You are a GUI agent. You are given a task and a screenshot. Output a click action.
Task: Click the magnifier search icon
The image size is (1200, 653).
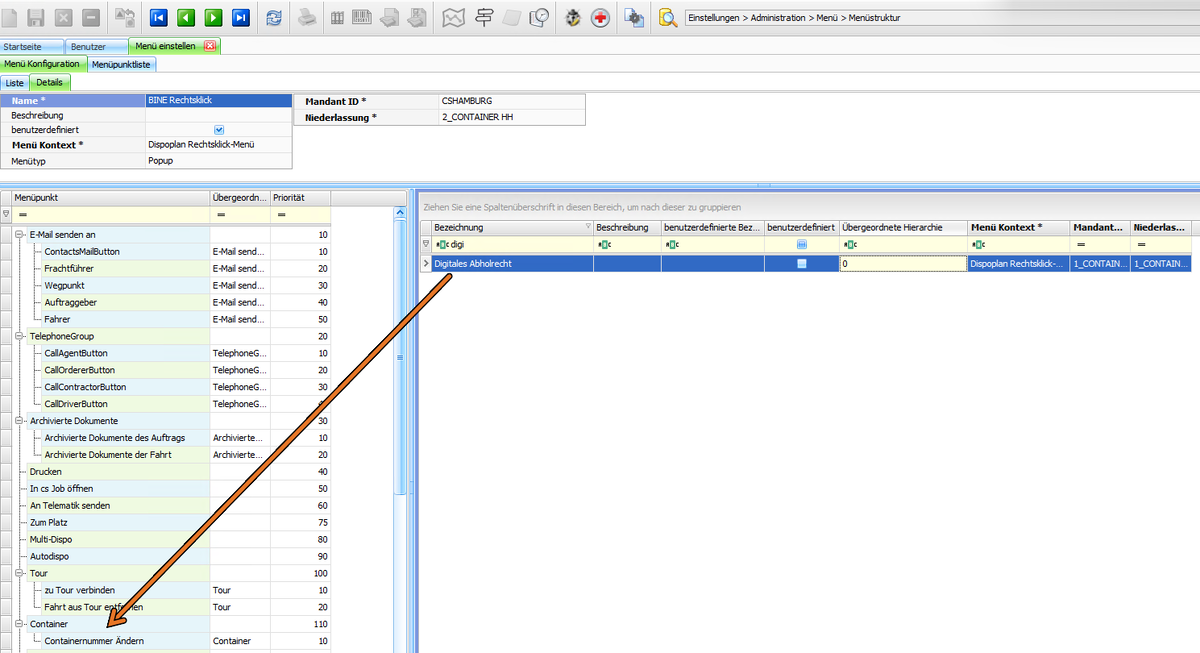coord(668,17)
